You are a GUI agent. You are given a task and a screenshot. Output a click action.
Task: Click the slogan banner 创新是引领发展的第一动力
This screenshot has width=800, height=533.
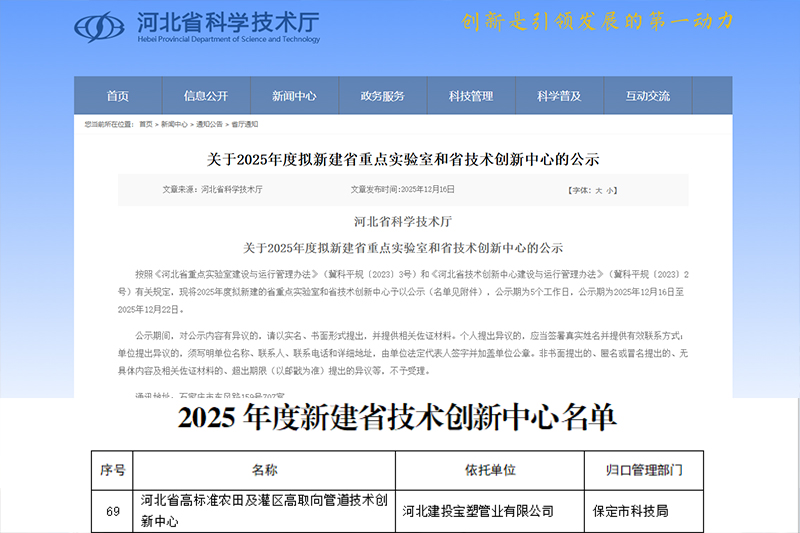(x=597, y=21)
